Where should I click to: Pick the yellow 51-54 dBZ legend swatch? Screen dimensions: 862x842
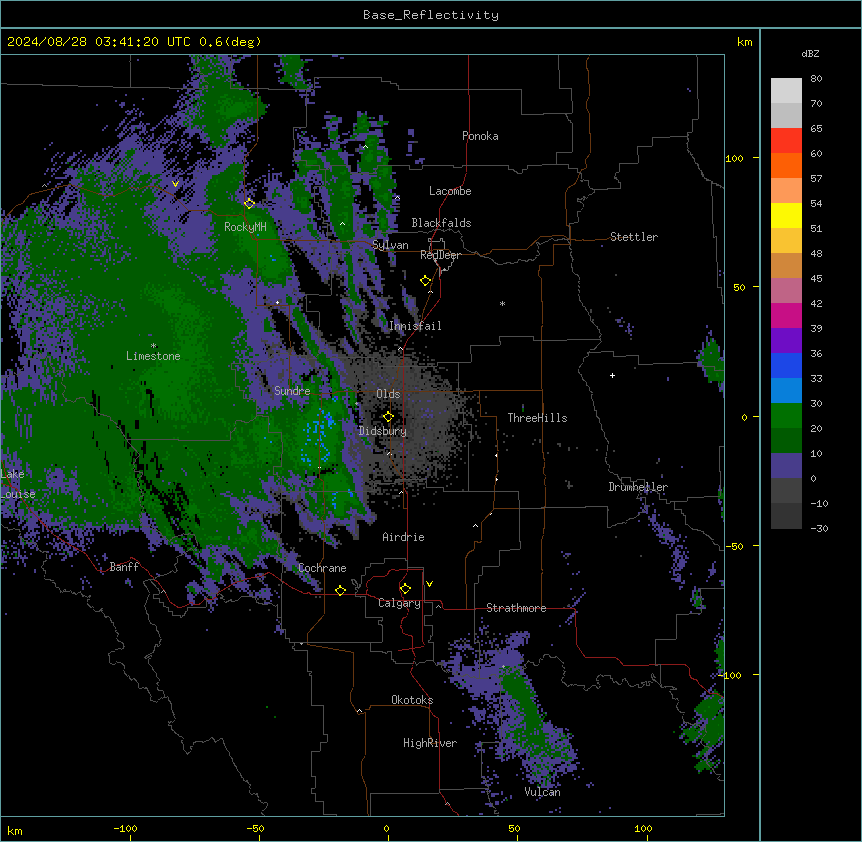786,216
